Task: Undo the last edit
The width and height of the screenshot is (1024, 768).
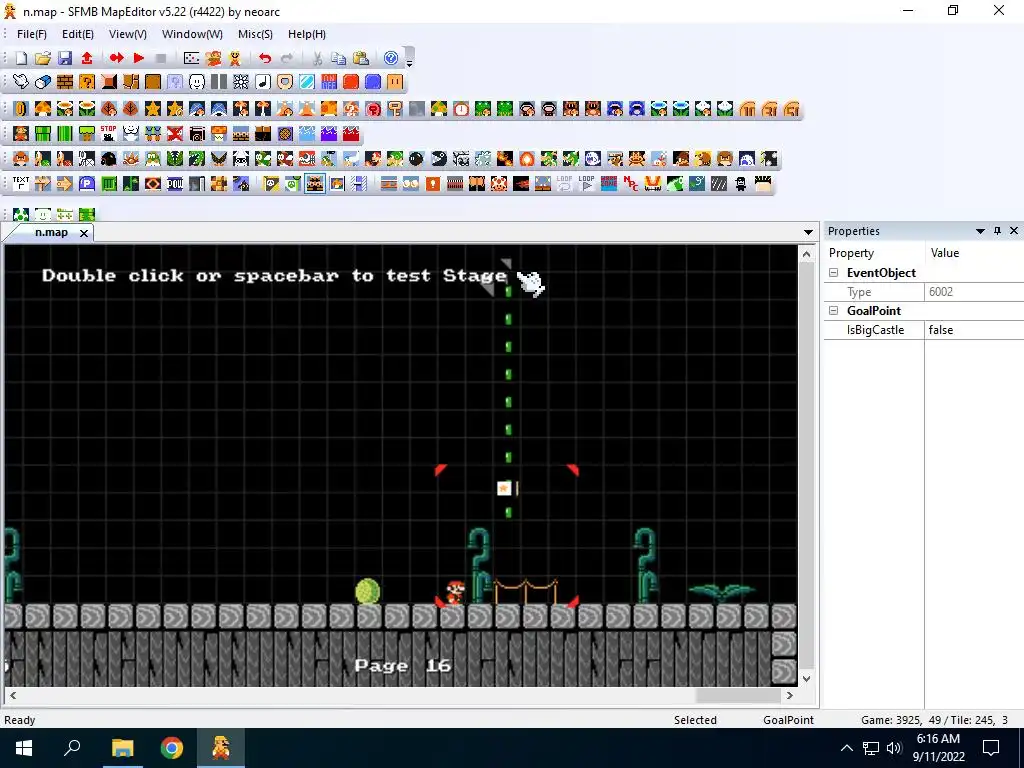Action: click(264, 58)
